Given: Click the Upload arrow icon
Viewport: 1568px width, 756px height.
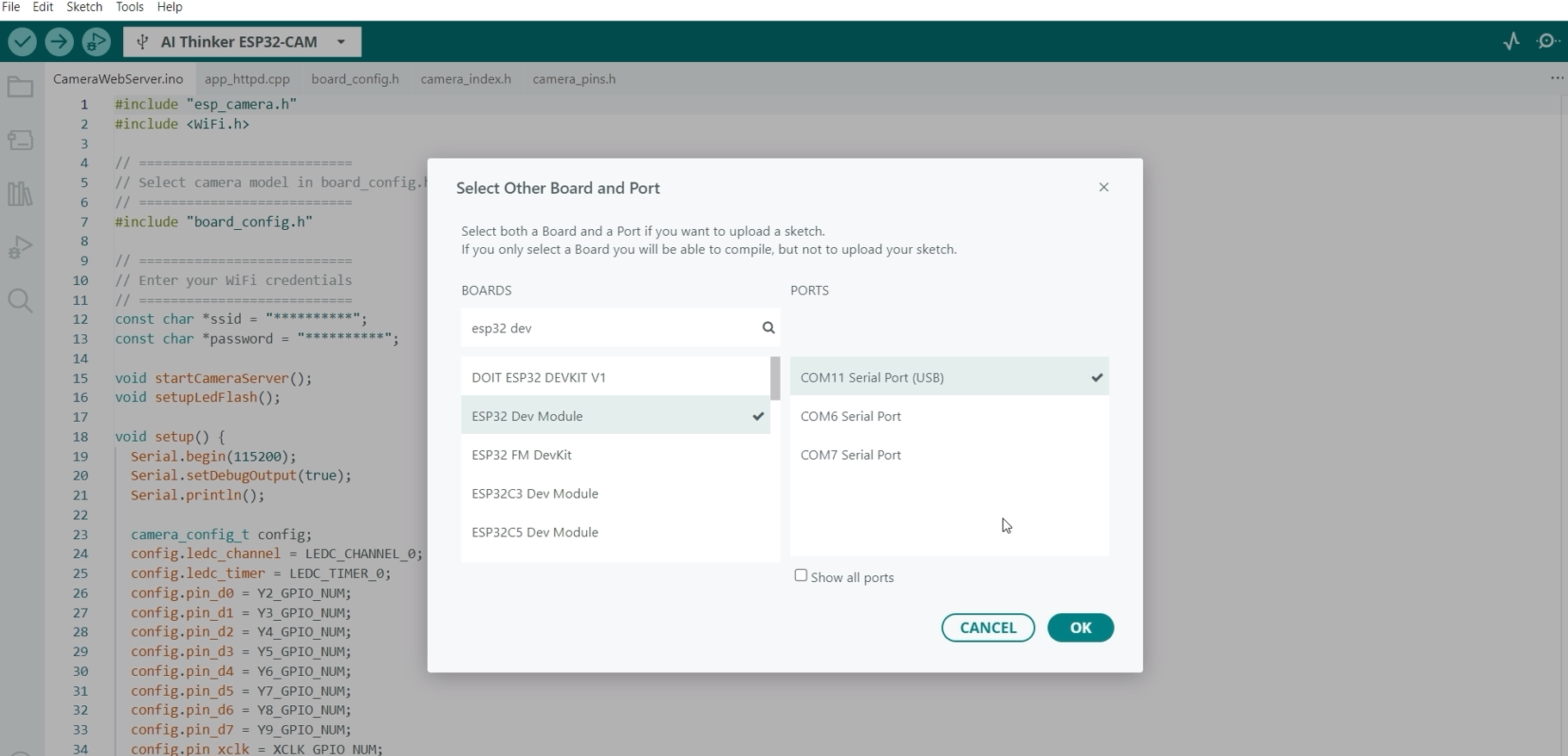Looking at the screenshot, I should click(x=59, y=41).
